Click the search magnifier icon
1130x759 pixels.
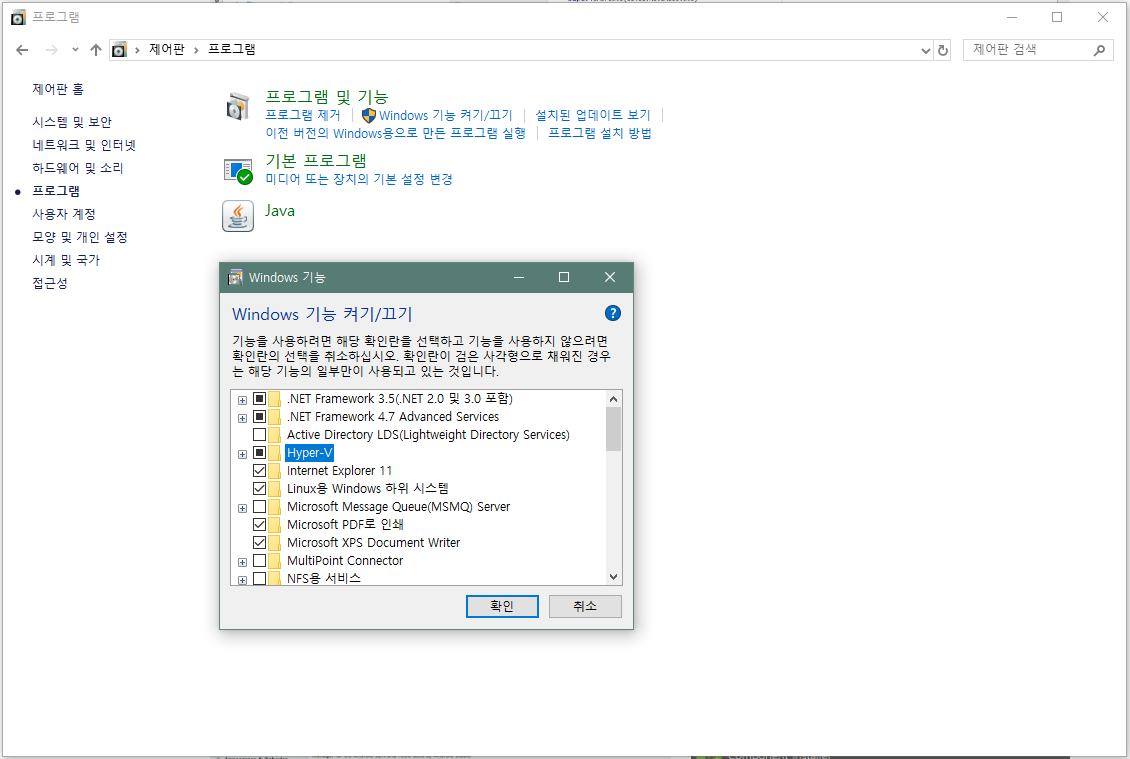tap(1099, 50)
